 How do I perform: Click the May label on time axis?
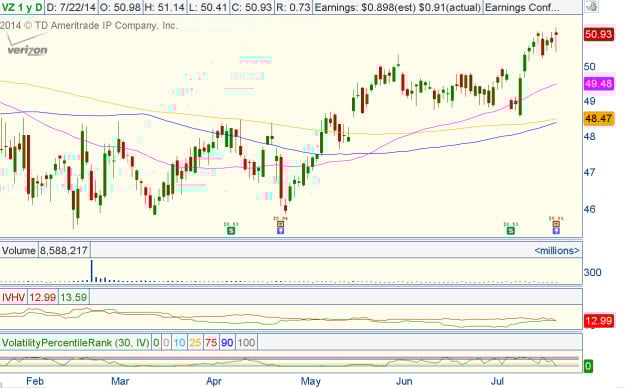[x=311, y=381]
